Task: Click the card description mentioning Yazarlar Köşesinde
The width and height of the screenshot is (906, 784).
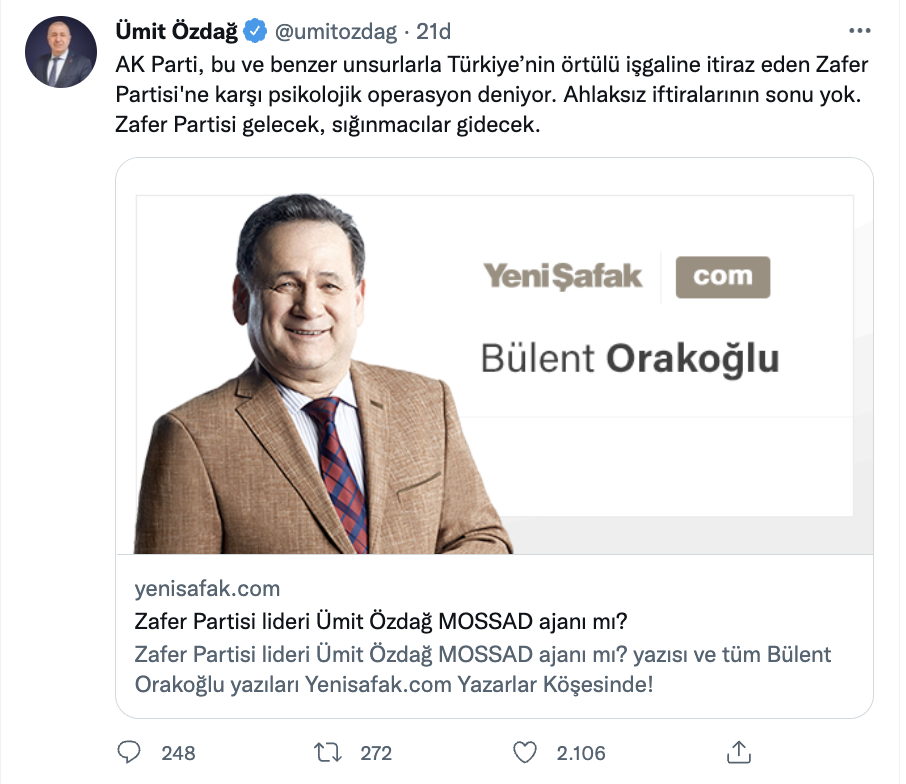Action: [482, 671]
